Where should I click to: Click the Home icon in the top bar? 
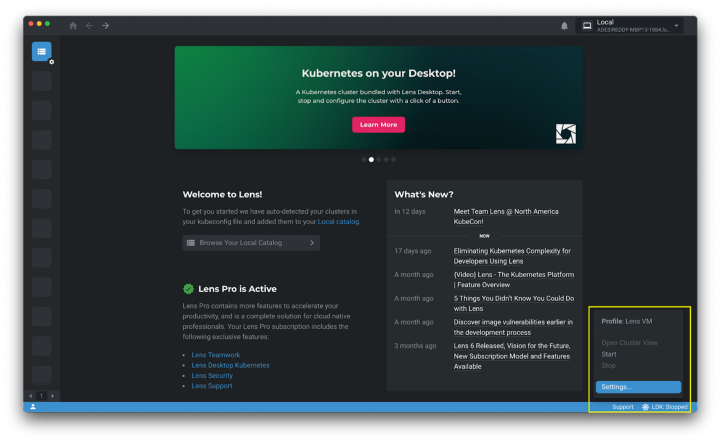click(x=73, y=25)
